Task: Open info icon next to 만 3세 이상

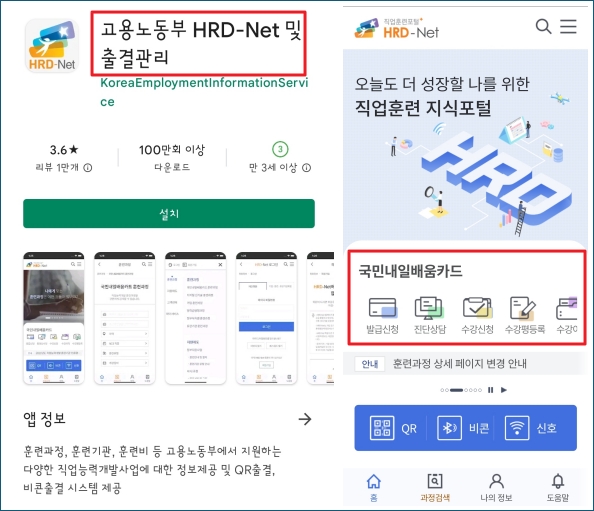Action: point(306,167)
